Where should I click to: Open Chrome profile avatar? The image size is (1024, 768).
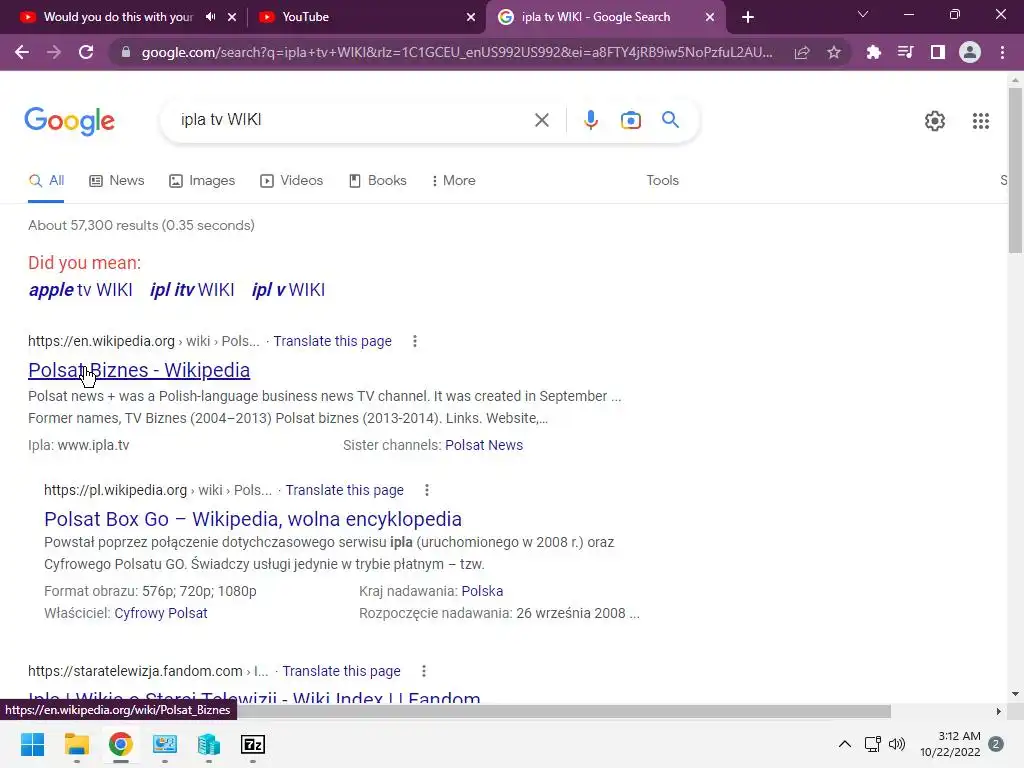point(970,52)
